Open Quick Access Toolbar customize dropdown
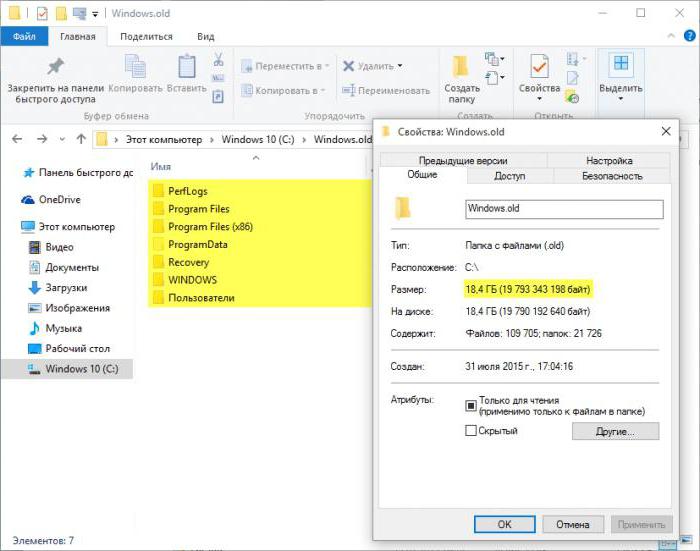Screen dimensions: 700x551 pyautogui.click(x=95, y=14)
